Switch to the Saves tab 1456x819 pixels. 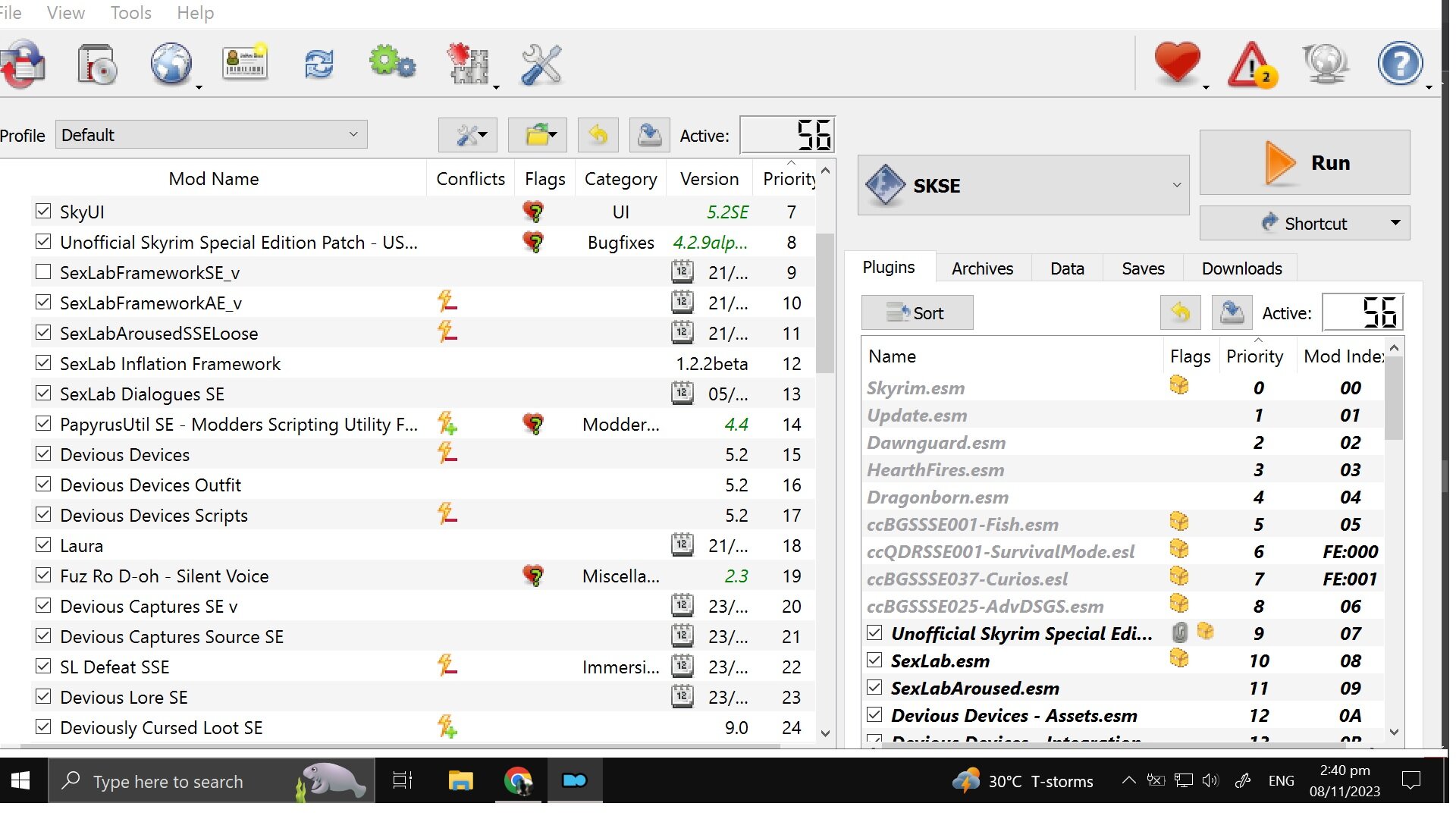click(1143, 268)
